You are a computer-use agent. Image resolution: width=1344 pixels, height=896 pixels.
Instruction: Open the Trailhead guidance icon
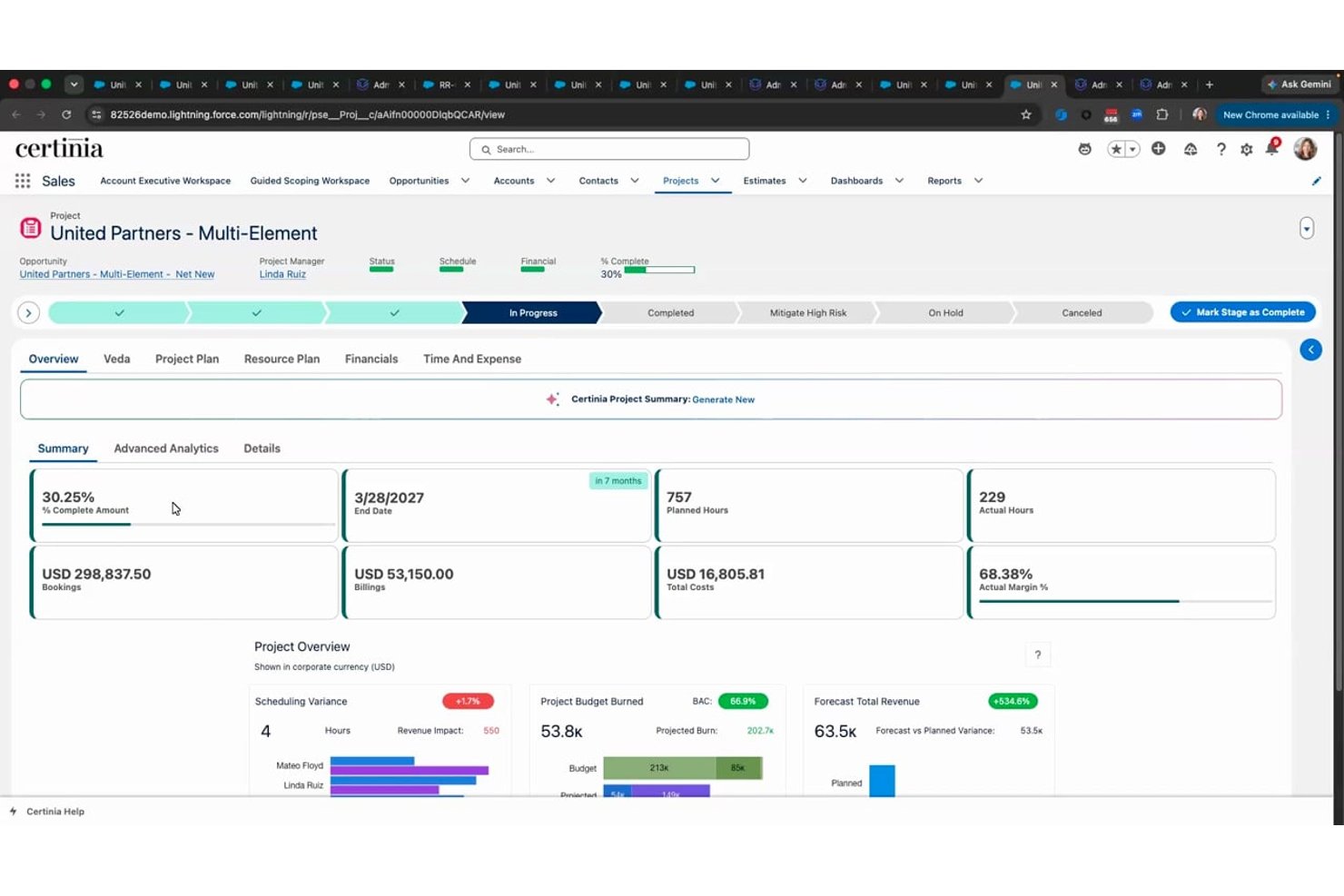1191,149
